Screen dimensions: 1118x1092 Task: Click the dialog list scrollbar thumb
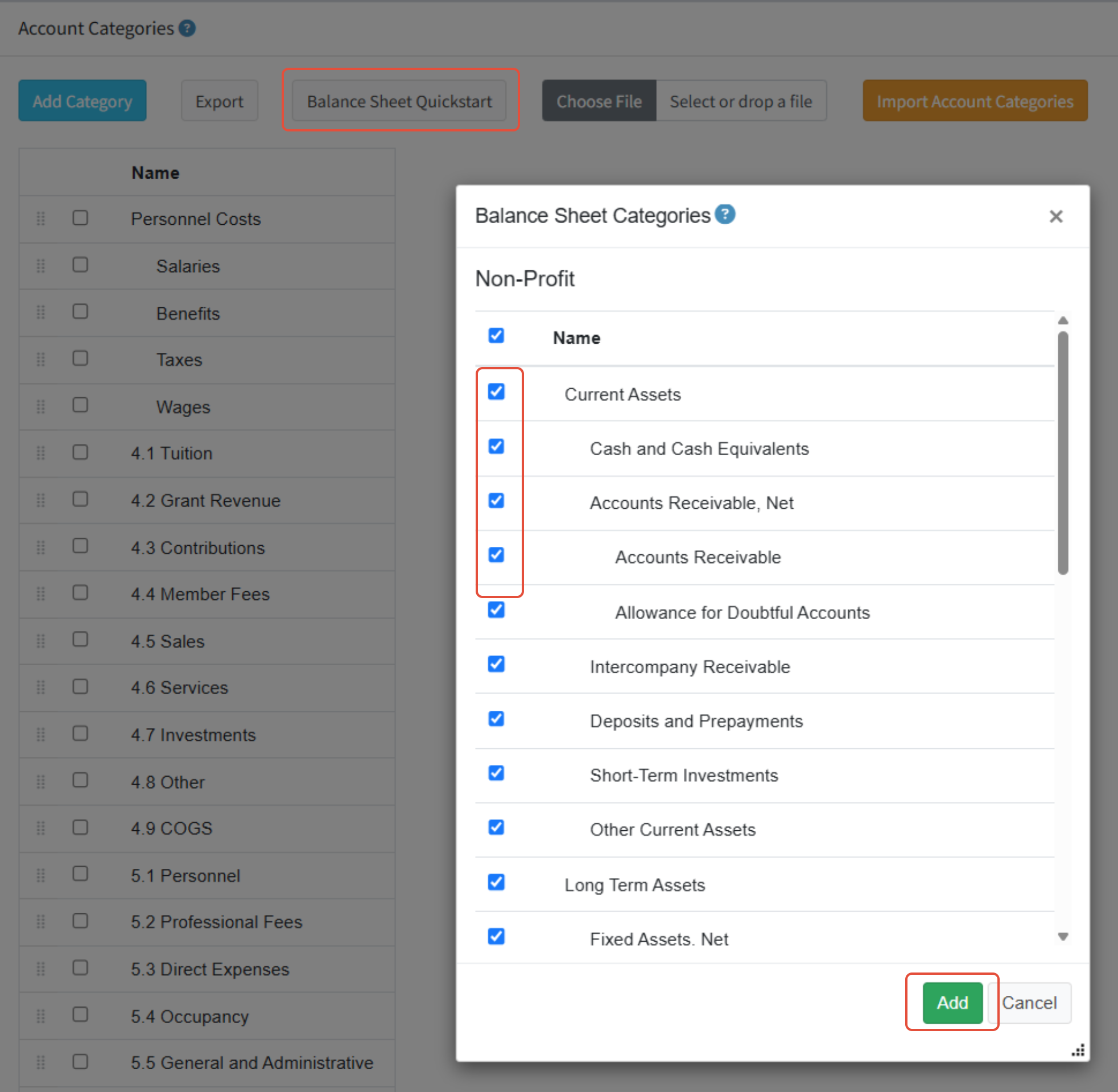point(1062,453)
